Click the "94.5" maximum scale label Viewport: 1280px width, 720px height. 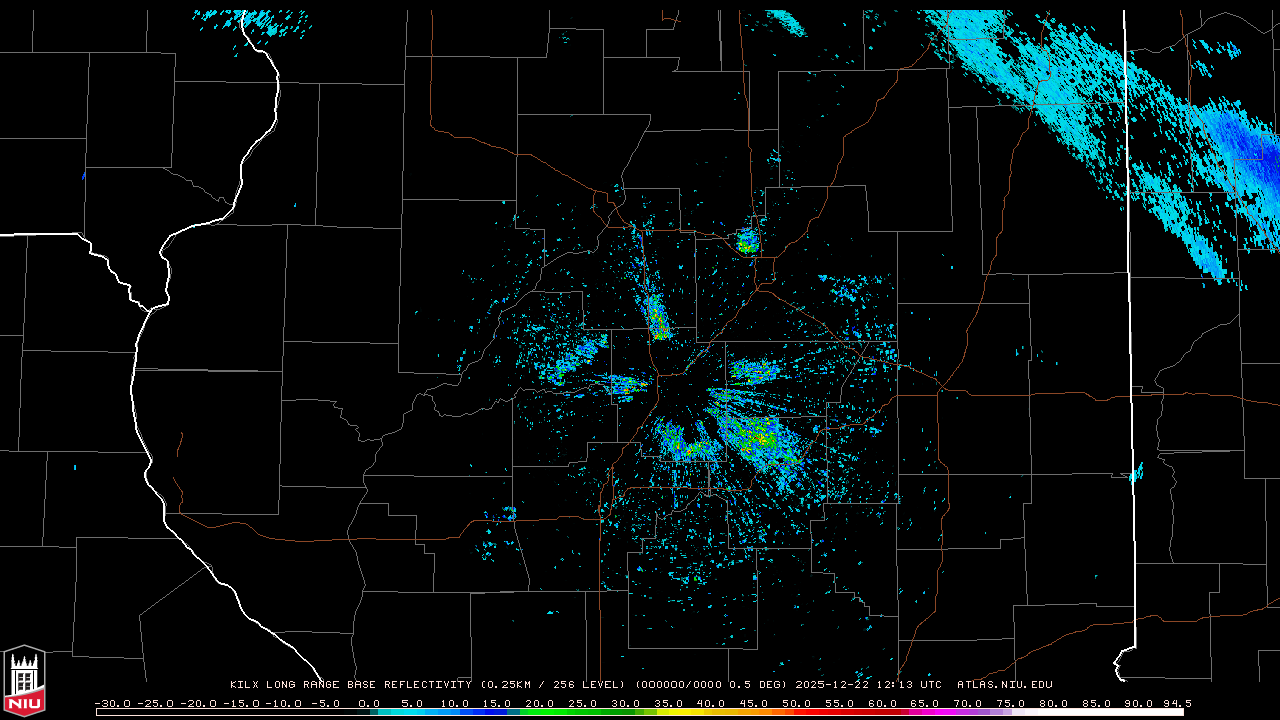(1178, 703)
